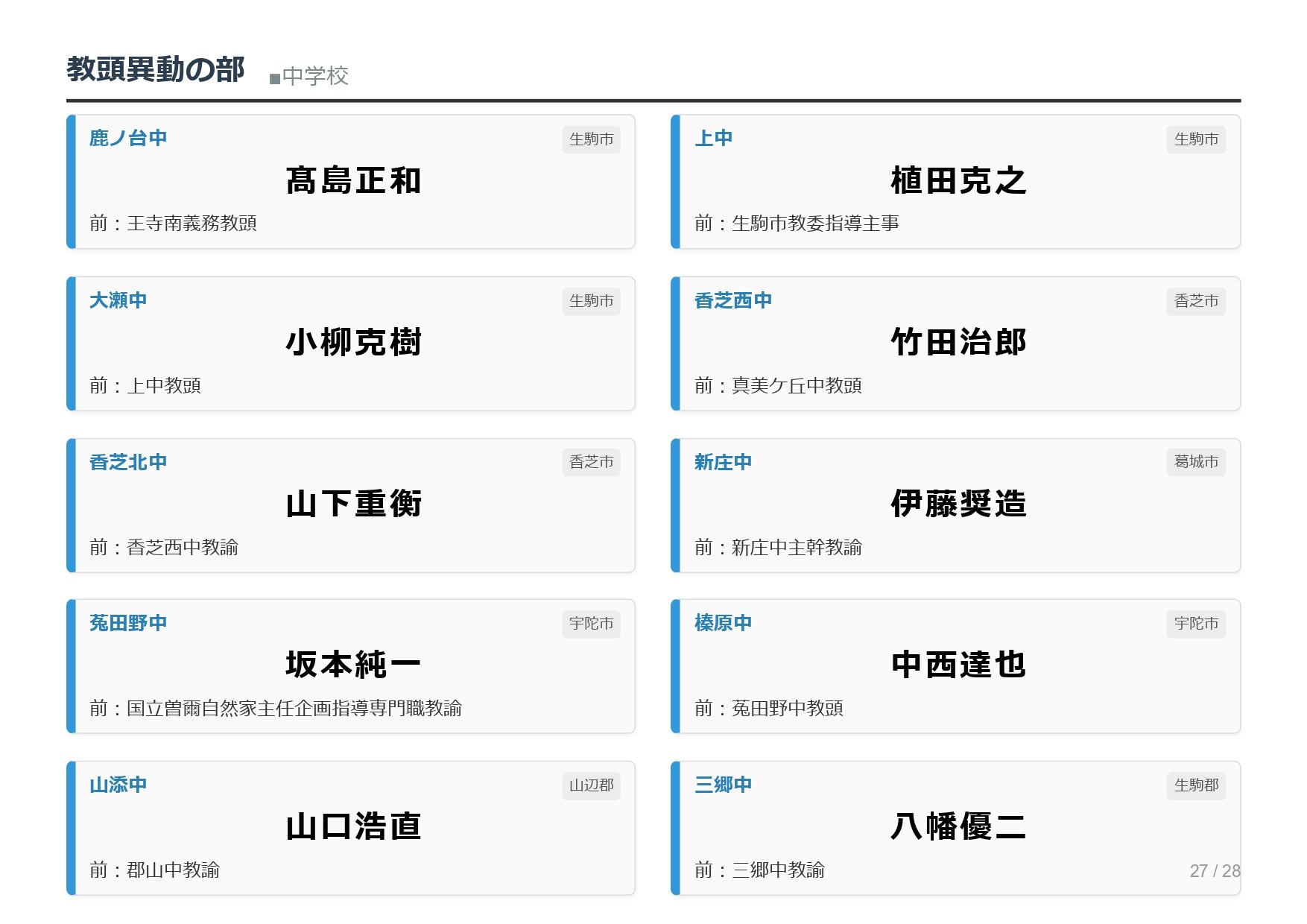
Task: Click the 生駒市 tag on 上中 card
Action: (x=1195, y=139)
